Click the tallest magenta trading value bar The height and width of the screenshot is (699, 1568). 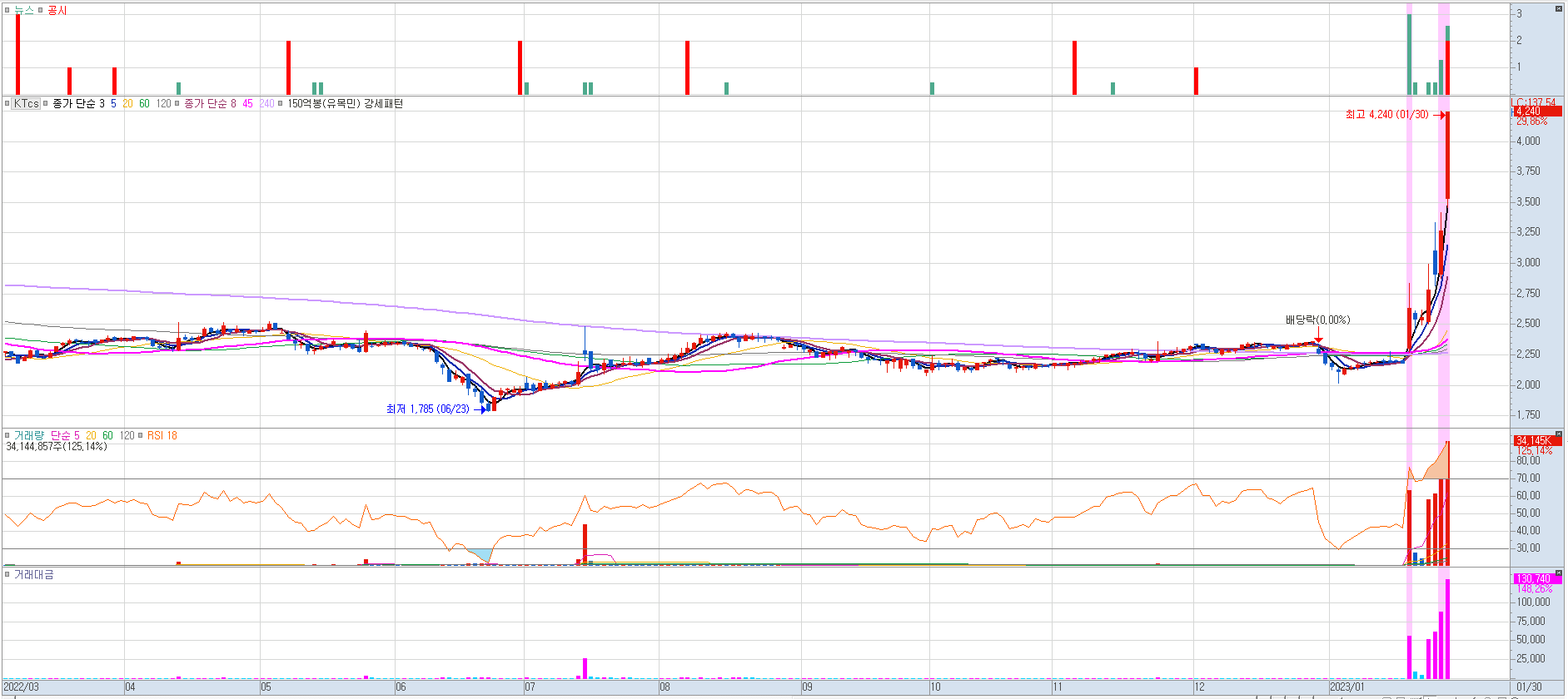tap(1448, 629)
